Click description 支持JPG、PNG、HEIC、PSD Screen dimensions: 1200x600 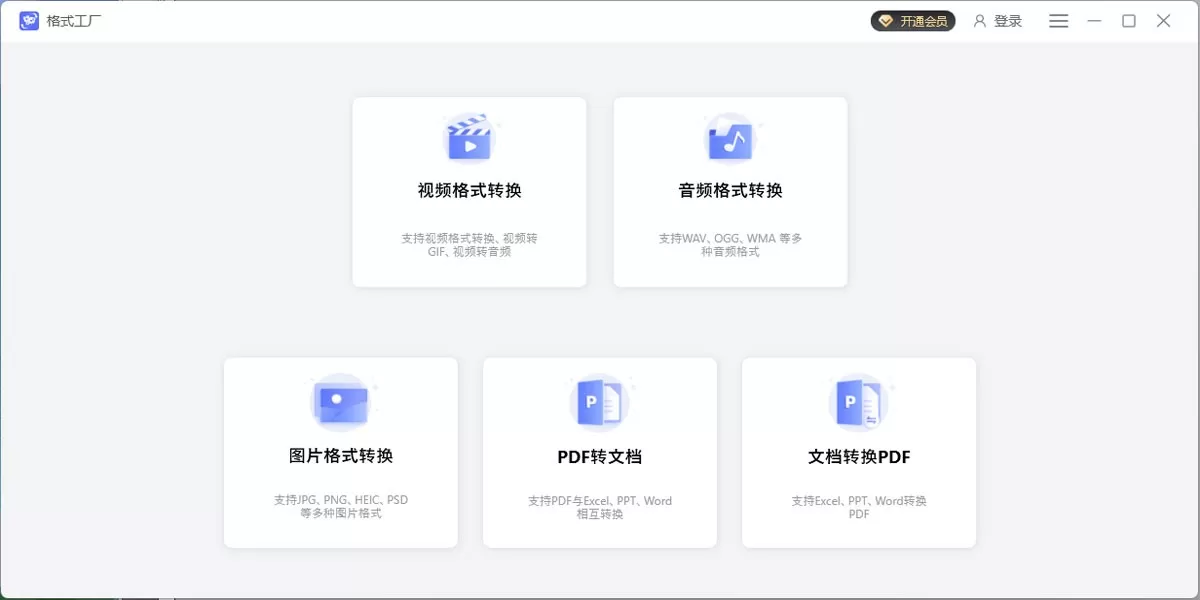coord(341,507)
